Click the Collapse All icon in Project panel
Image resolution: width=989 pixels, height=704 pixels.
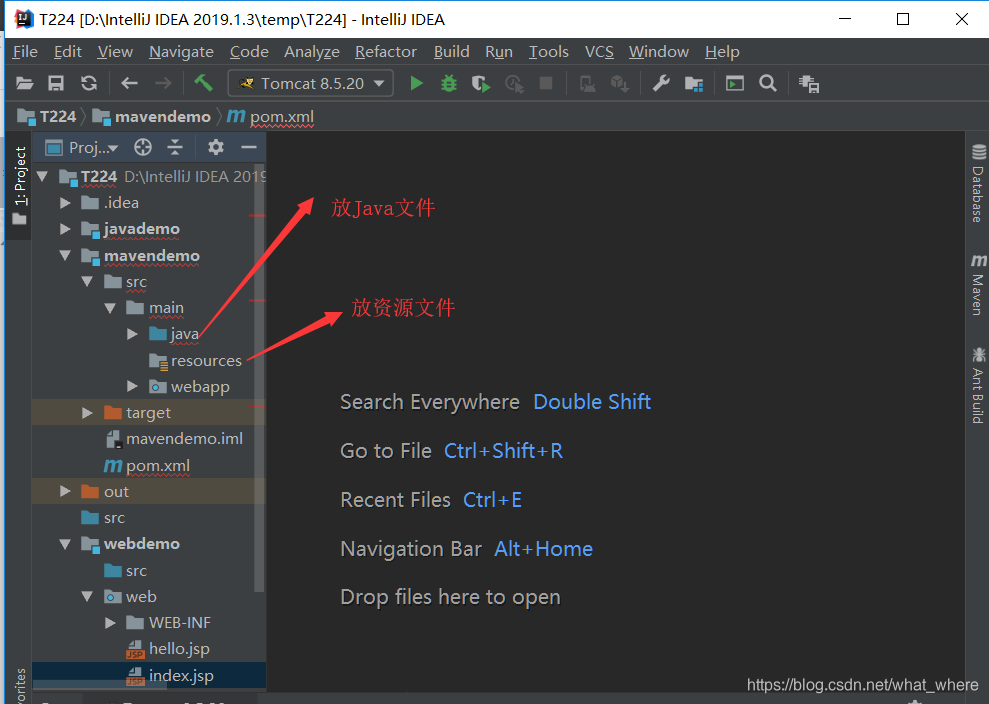[x=175, y=148]
